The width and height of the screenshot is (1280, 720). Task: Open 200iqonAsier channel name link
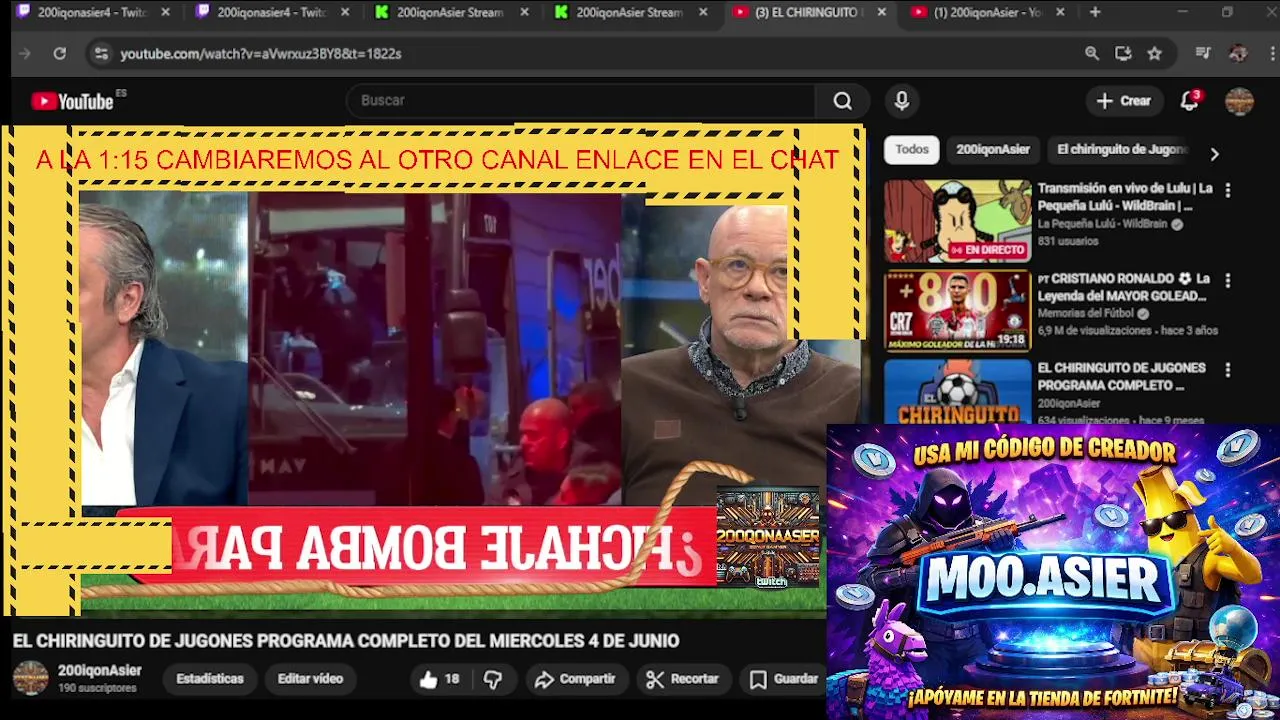pyautogui.click(x=100, y=671)
